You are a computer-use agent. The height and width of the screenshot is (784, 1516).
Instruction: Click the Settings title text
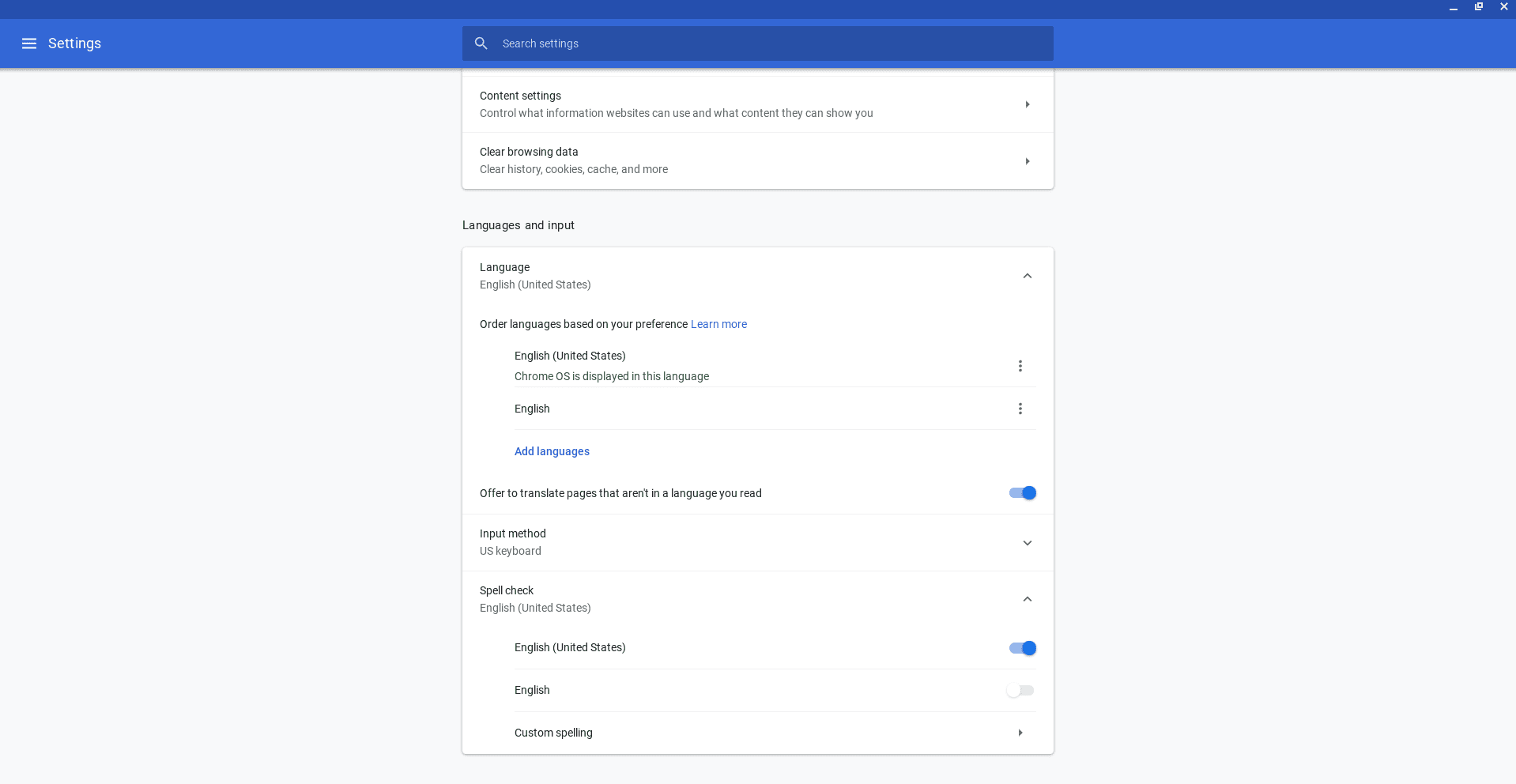[x=74, y=43]
